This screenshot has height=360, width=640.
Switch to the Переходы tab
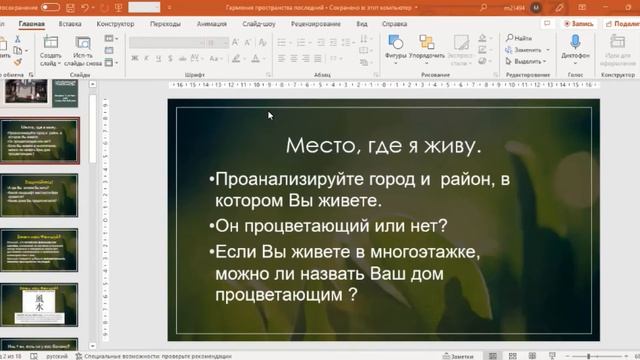(165, 24)
